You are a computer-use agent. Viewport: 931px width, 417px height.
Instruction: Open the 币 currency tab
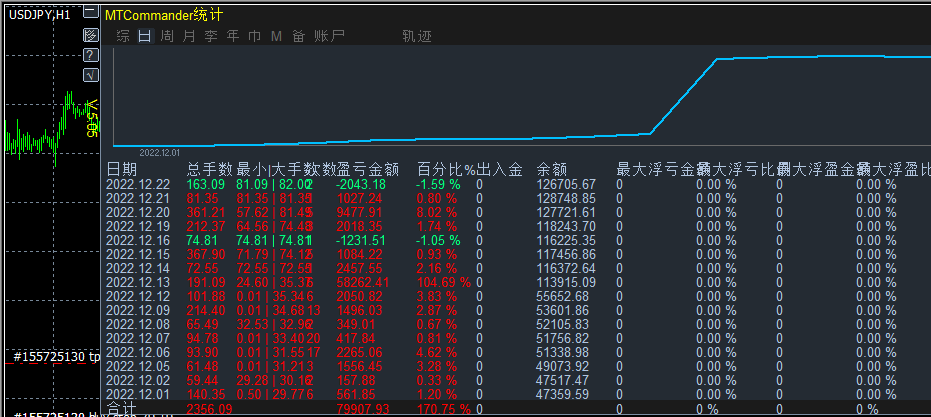point(255,36)
